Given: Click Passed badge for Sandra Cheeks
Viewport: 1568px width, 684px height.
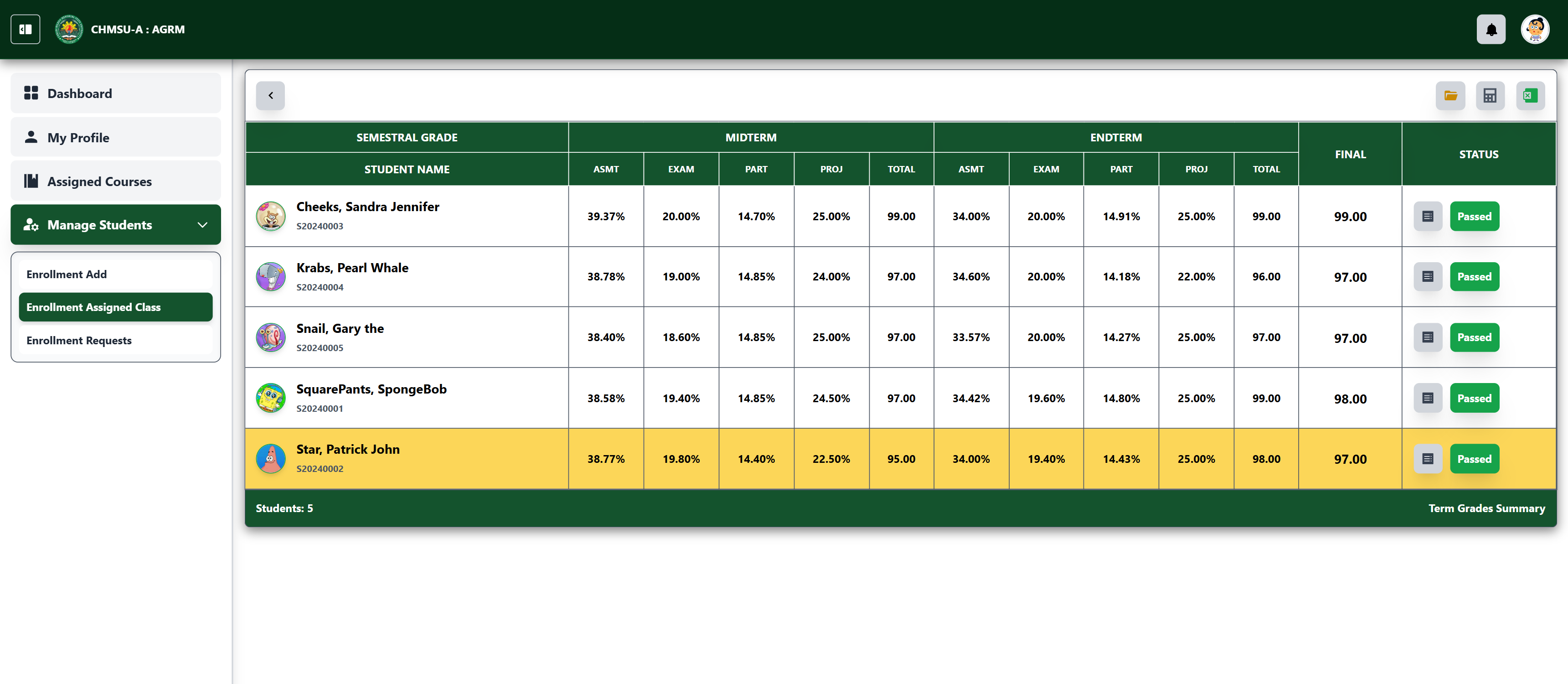Looking at the screenshot, I should pos(1474,216).
